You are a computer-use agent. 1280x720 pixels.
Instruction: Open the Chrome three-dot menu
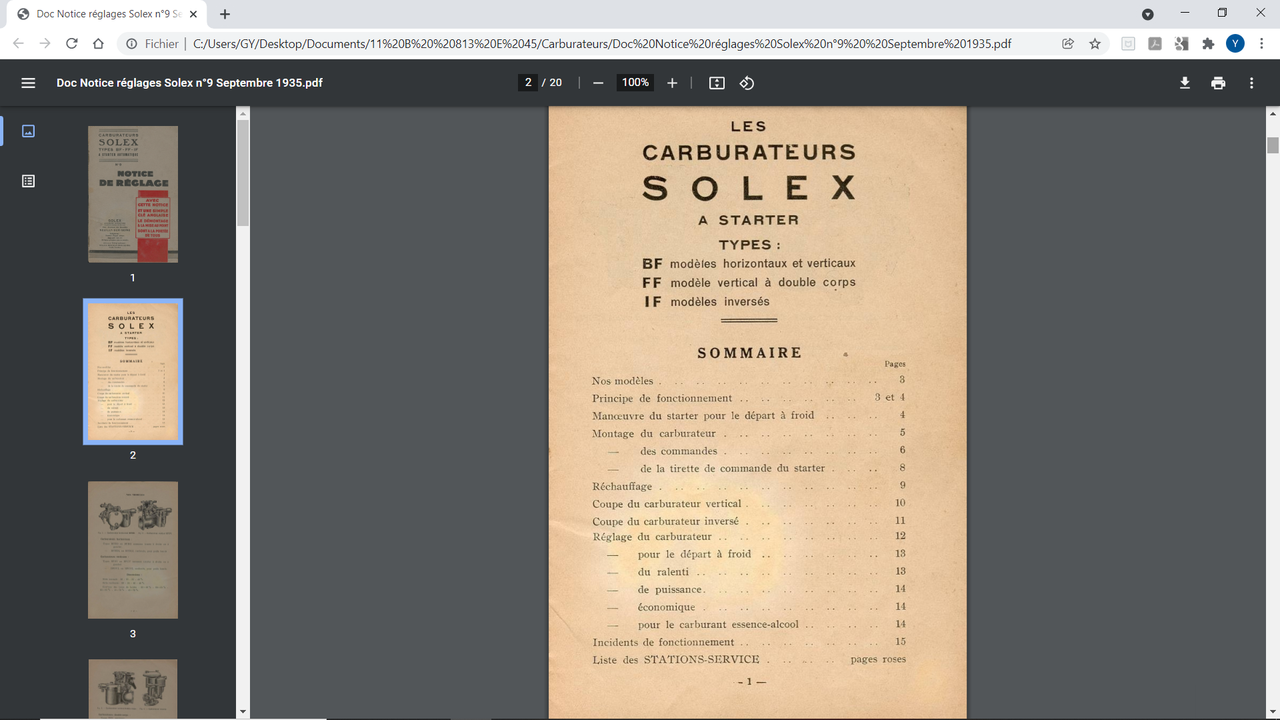1262,44
